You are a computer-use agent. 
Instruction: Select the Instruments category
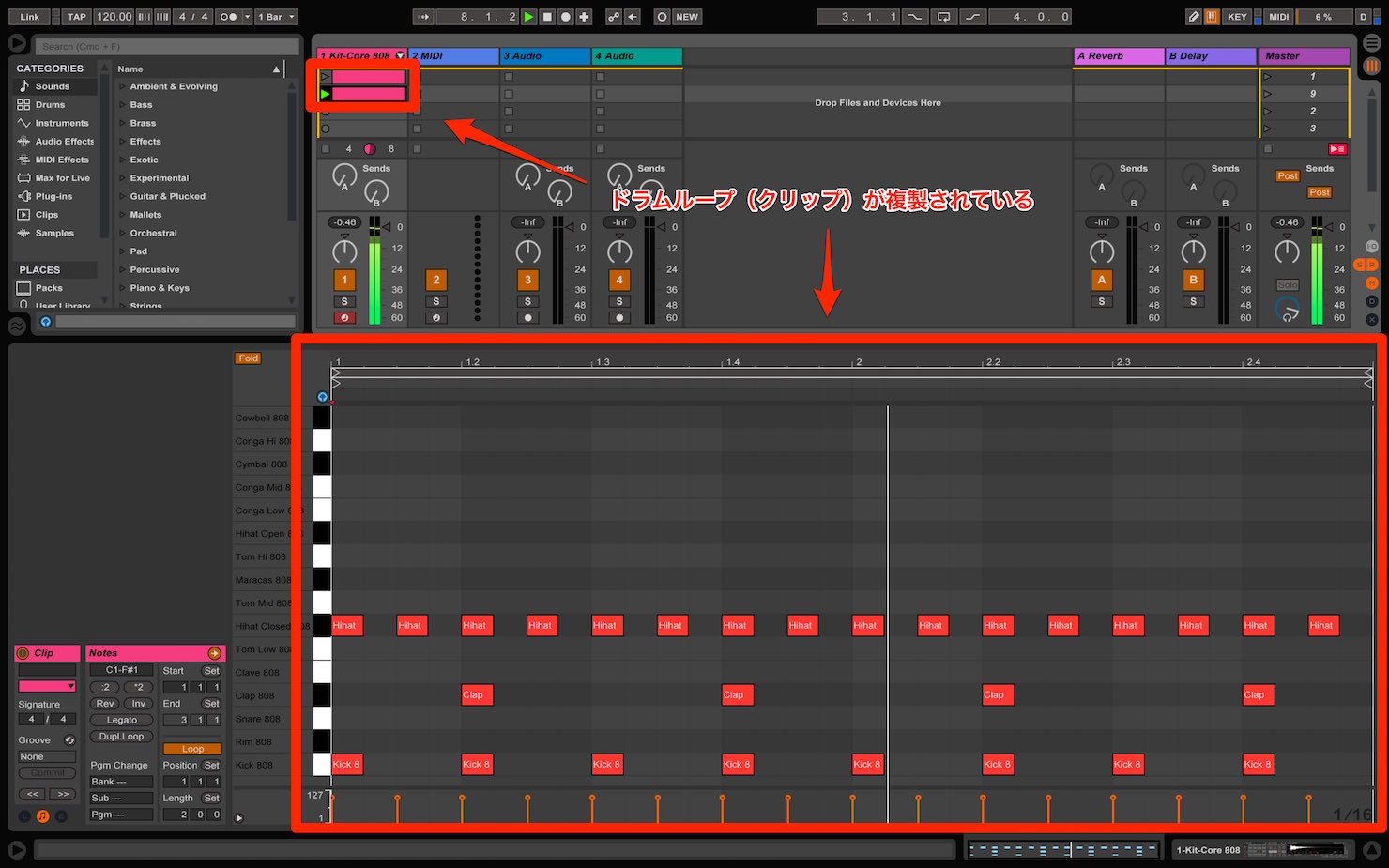point(55,123)
